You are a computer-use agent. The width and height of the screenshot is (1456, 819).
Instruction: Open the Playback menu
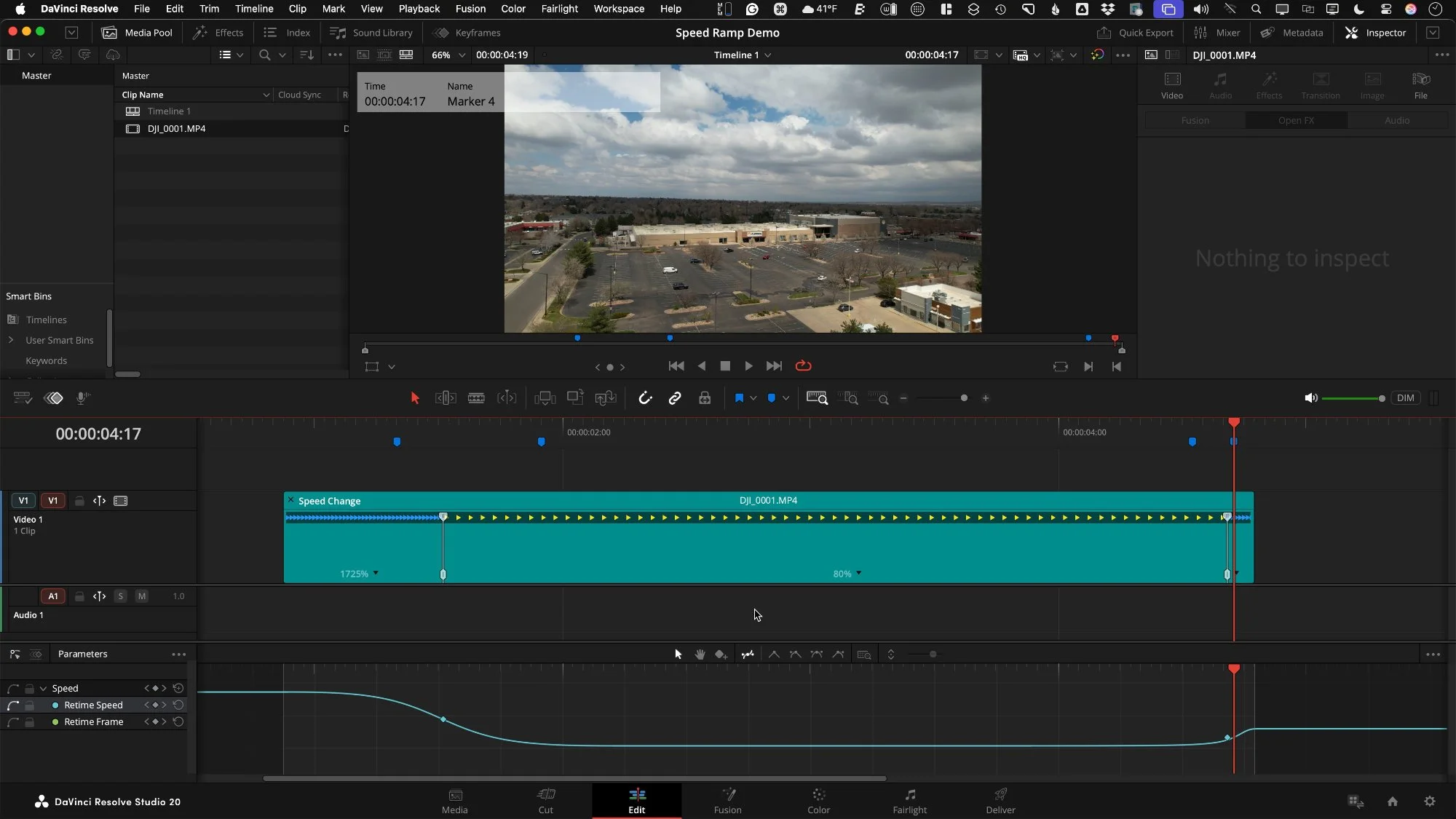419,9
